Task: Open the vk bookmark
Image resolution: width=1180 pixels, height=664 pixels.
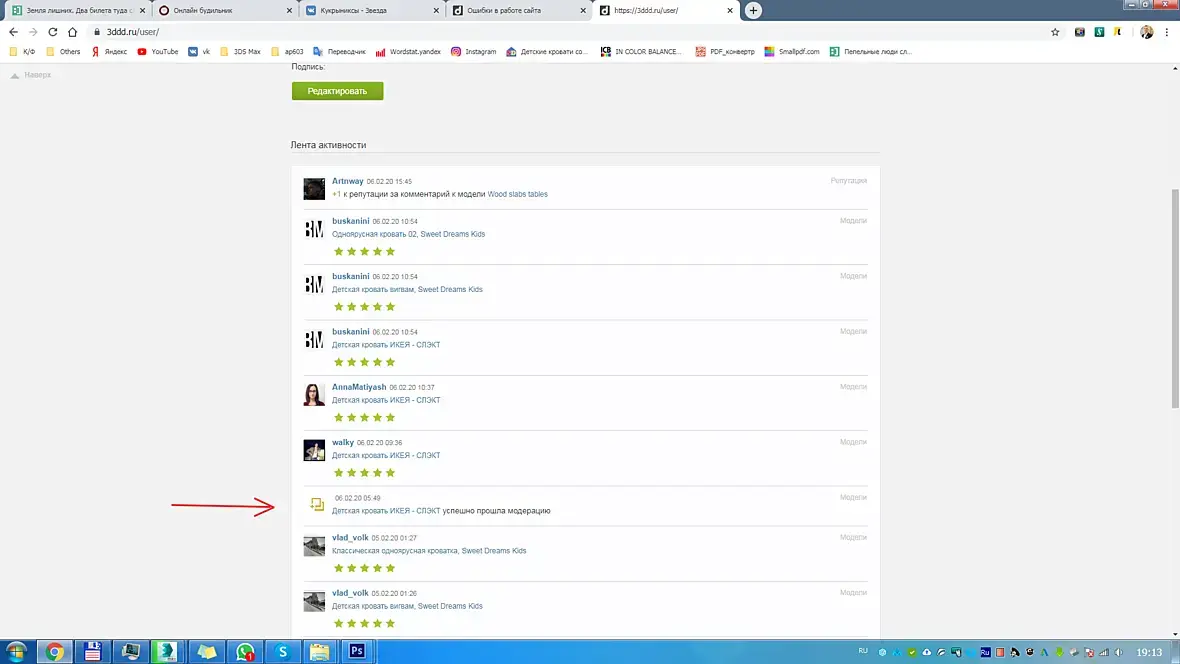Action: [x=199, y=52]
